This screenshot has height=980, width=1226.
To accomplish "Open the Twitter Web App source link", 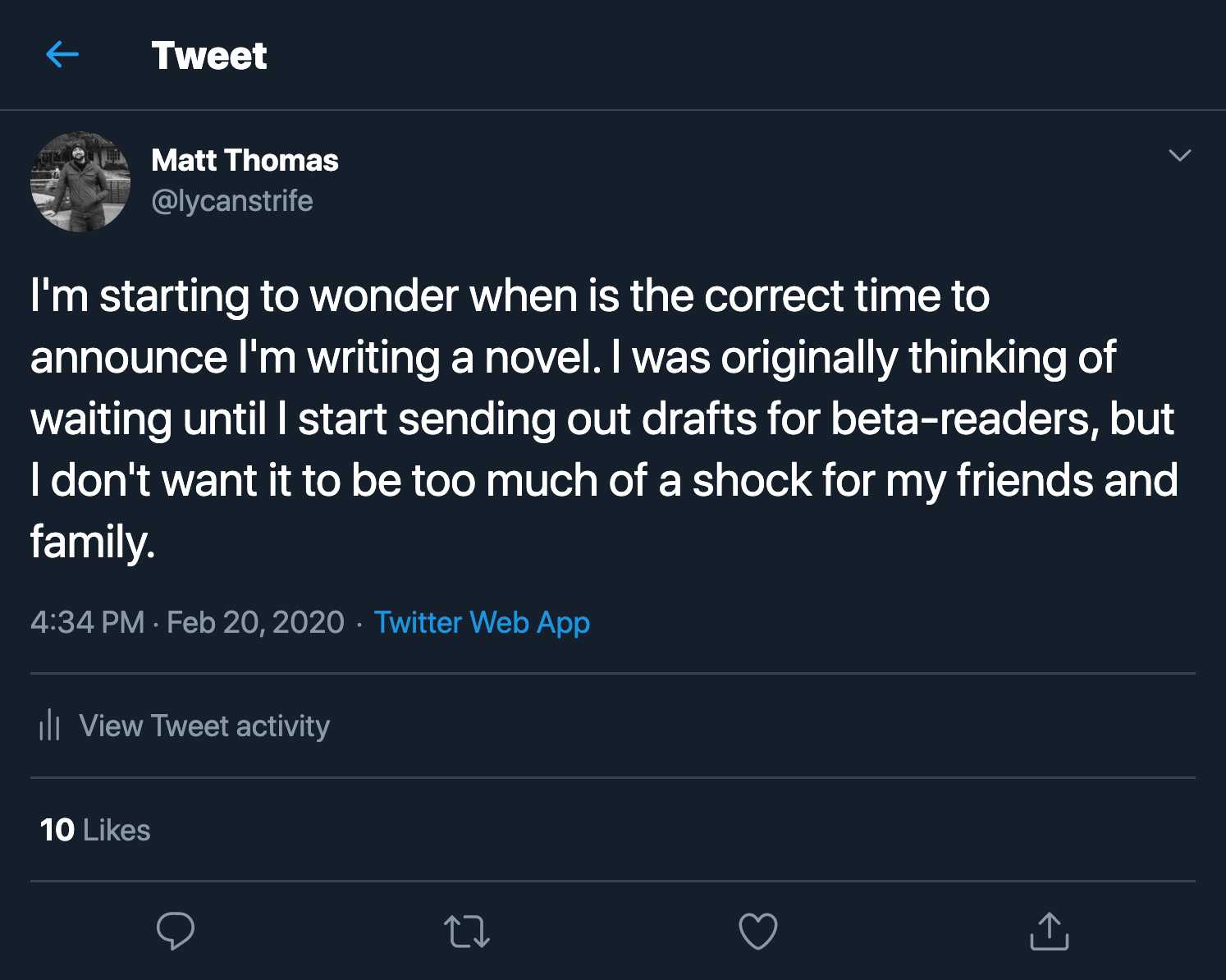I will point(482,623).
